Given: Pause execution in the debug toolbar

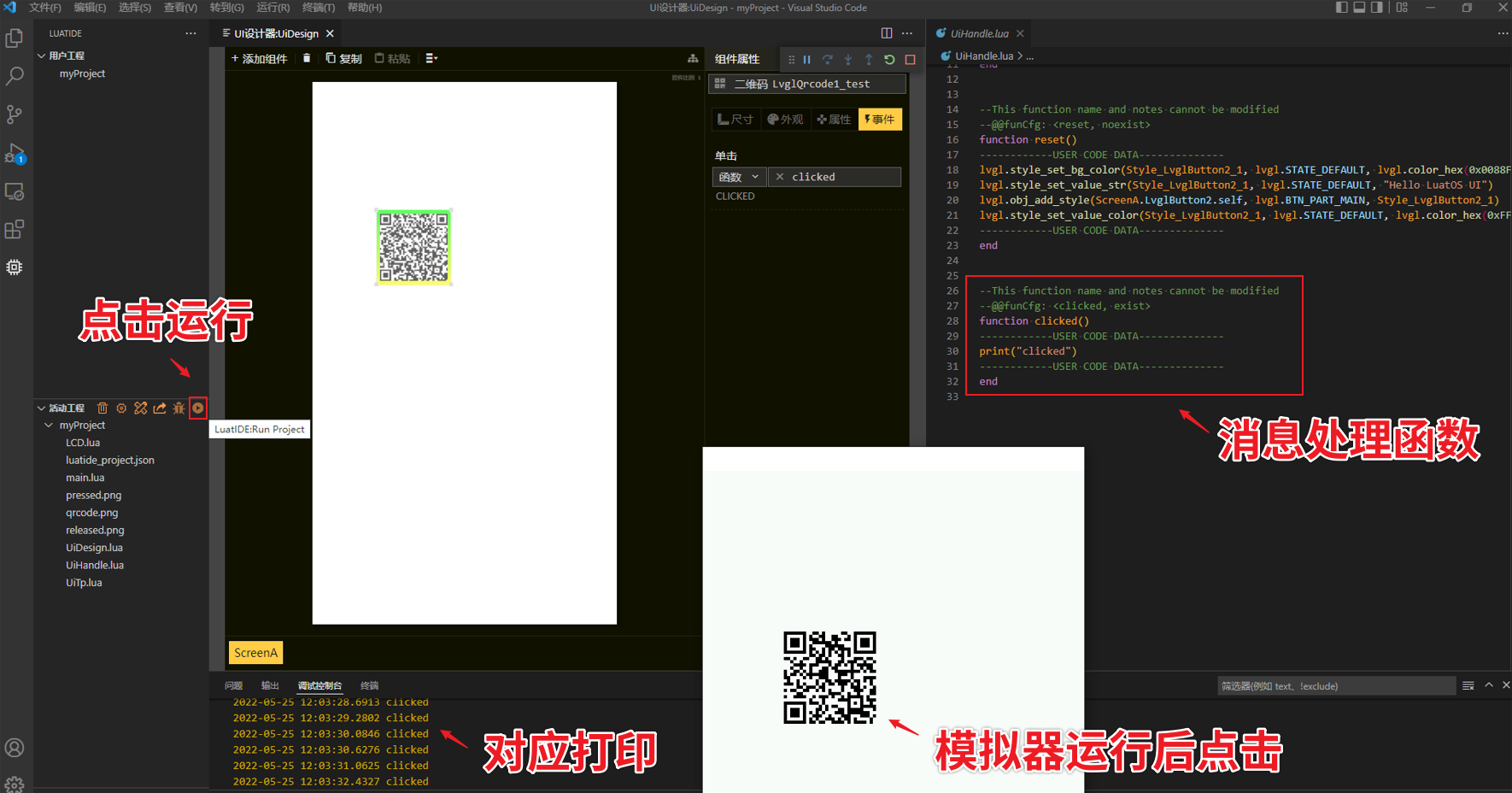Looking at the screenshot, I should pyautogui.click(x=806, y=59).
